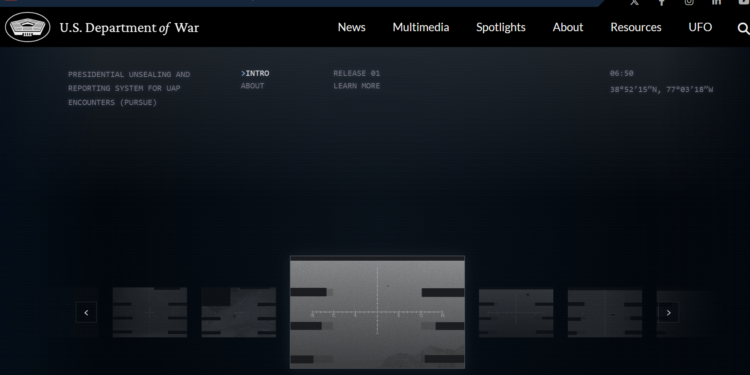The image size is (750, 375).
Task: Click the LEARN MORE link
Action: point(357,86)
